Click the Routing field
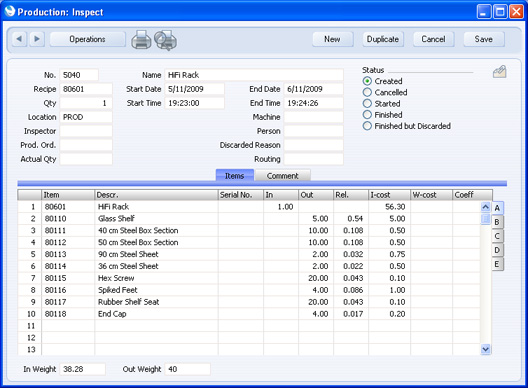 (x=314, y=159)
